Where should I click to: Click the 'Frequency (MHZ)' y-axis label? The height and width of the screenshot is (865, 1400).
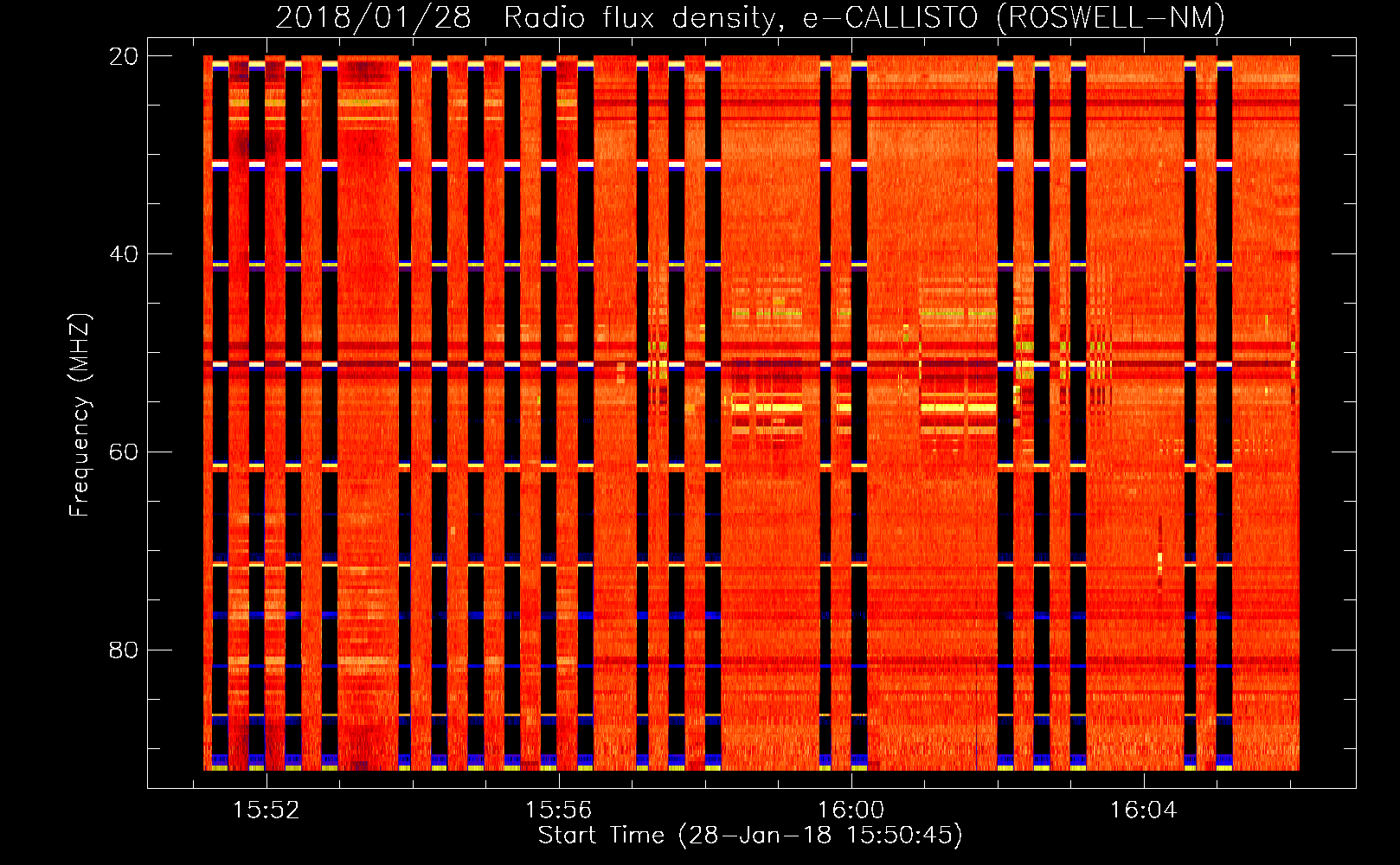click(80, 415)
